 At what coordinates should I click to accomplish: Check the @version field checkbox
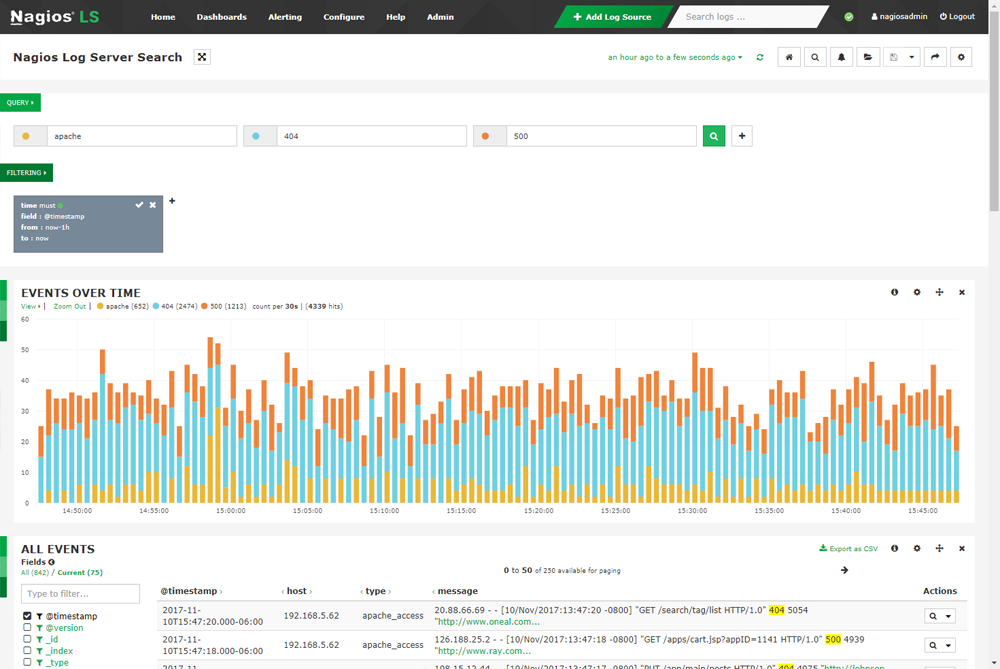(x=28, y=628)
